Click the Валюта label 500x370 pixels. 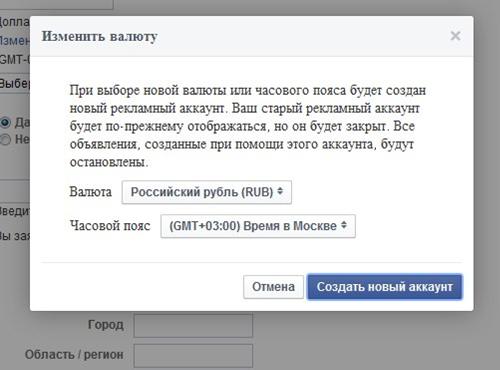click(91, 192)
